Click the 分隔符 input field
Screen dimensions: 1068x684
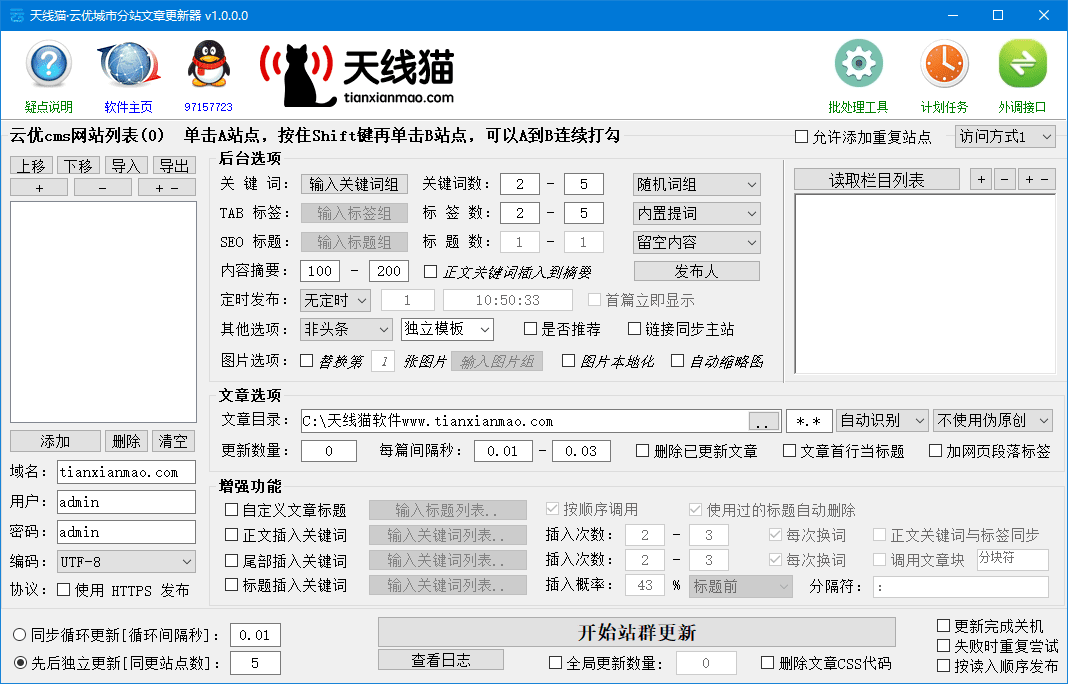click(x=961, y=587)
